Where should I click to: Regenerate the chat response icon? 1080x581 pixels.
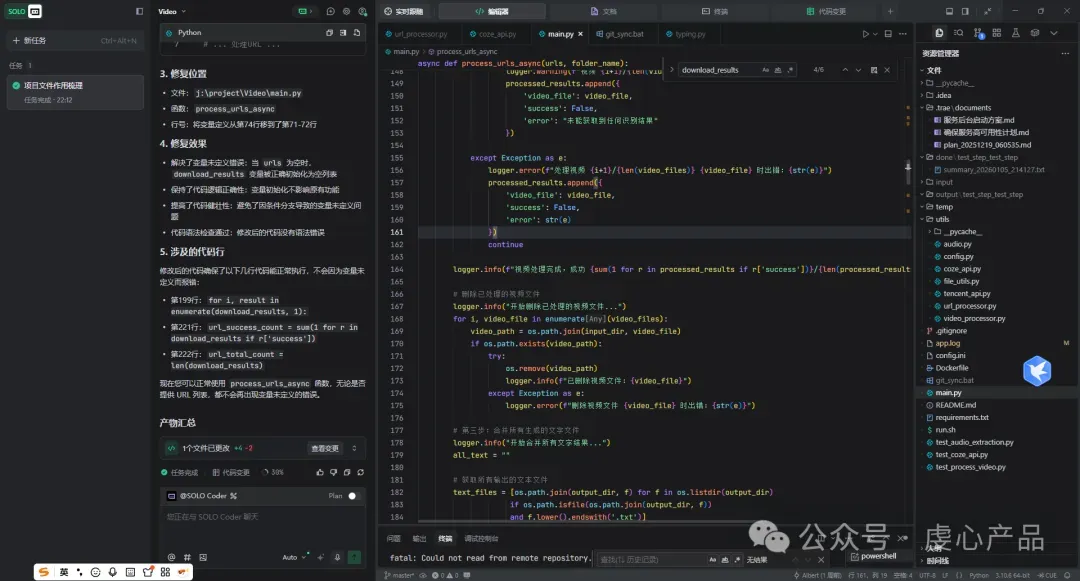coord(360,472)
